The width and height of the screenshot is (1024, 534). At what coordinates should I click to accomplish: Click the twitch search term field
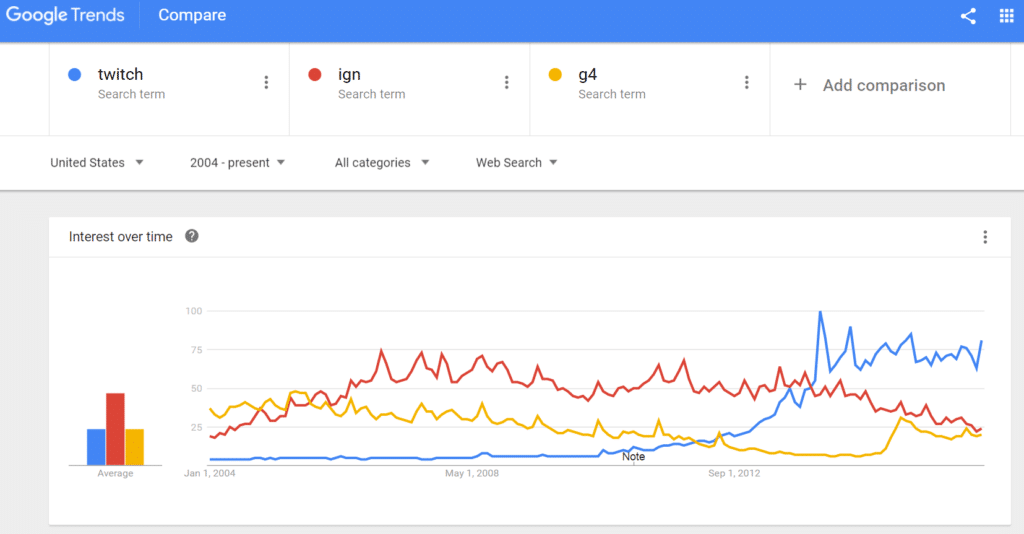pyautogui.click(x=169, y=89)
